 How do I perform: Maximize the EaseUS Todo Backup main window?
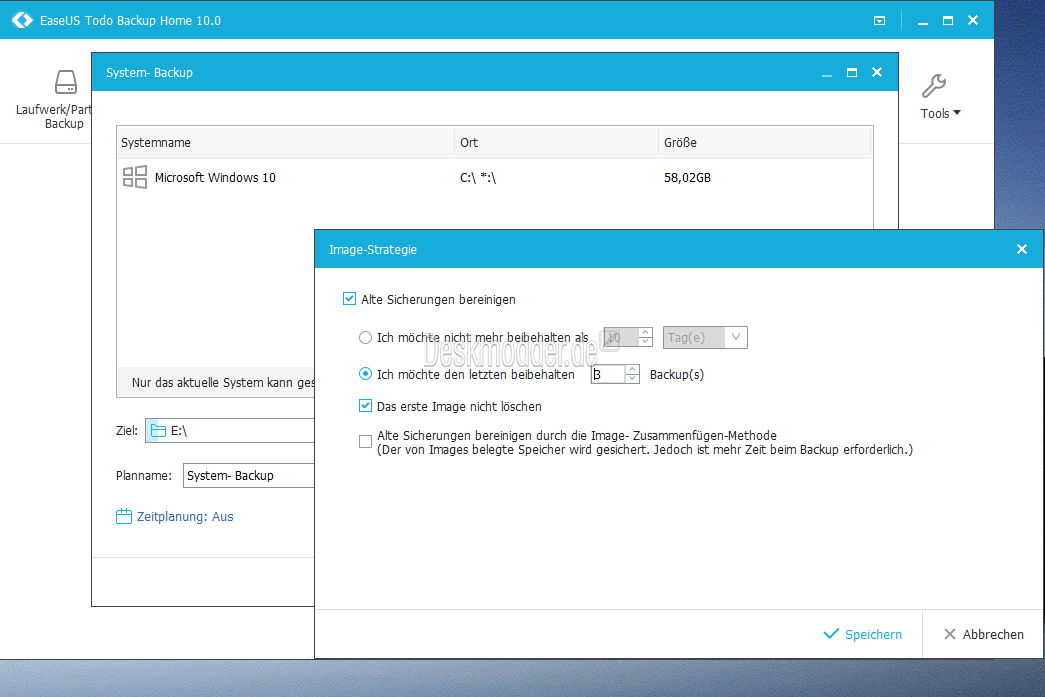[x=948, y=21]
